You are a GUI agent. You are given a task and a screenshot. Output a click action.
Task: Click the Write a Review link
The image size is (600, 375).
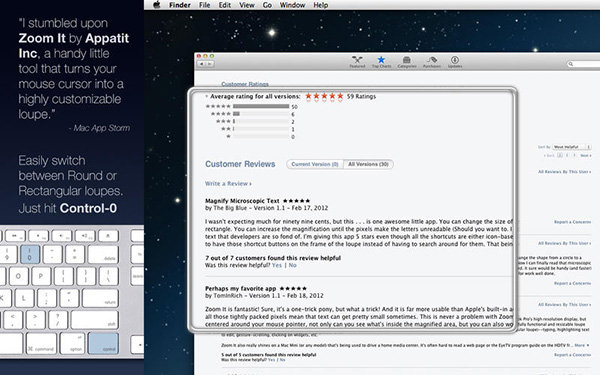tap(228, 184)
